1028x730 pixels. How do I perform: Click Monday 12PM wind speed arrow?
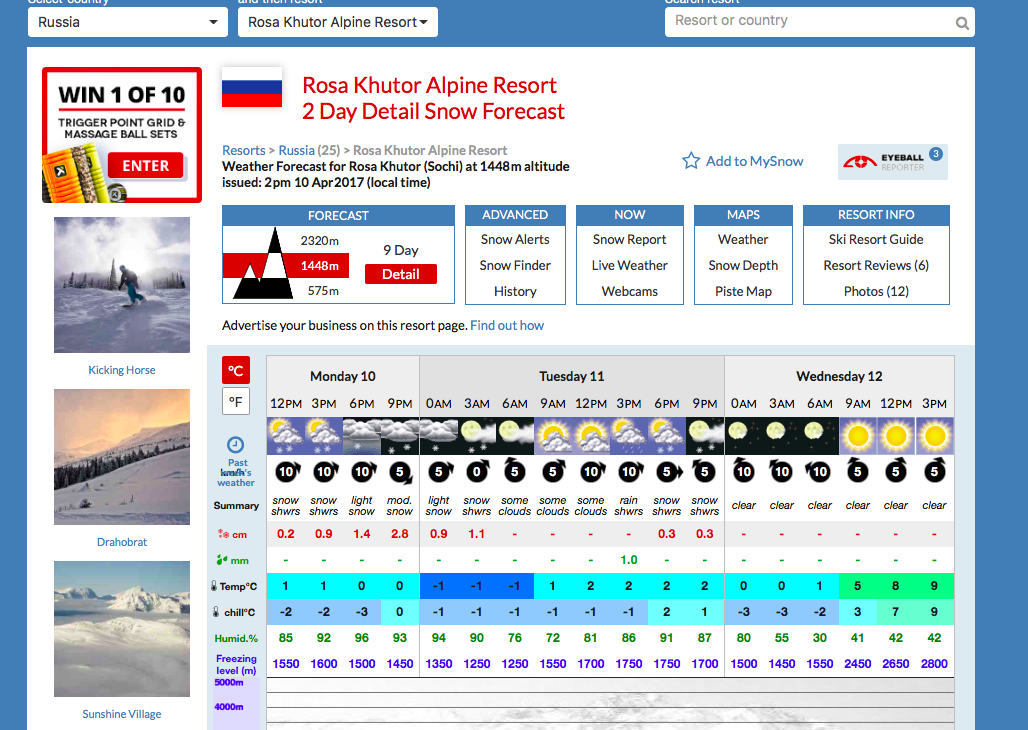click(287, 472)
